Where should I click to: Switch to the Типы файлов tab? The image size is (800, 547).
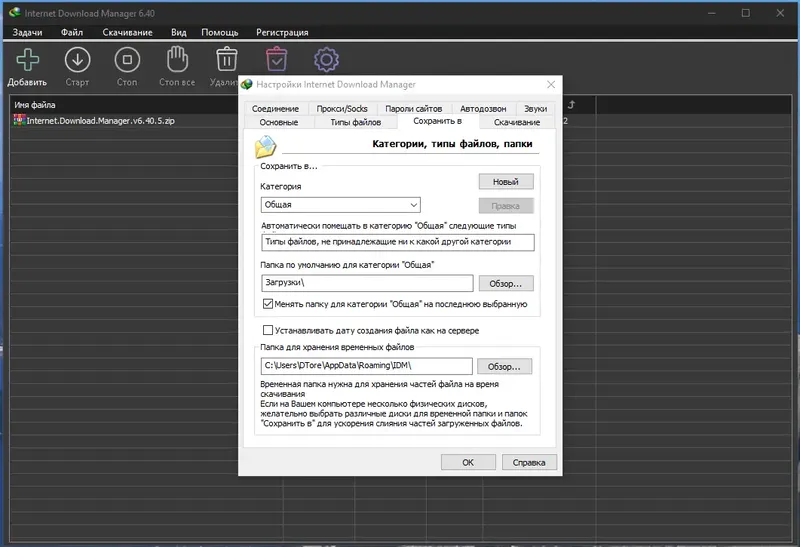(356, 122)
